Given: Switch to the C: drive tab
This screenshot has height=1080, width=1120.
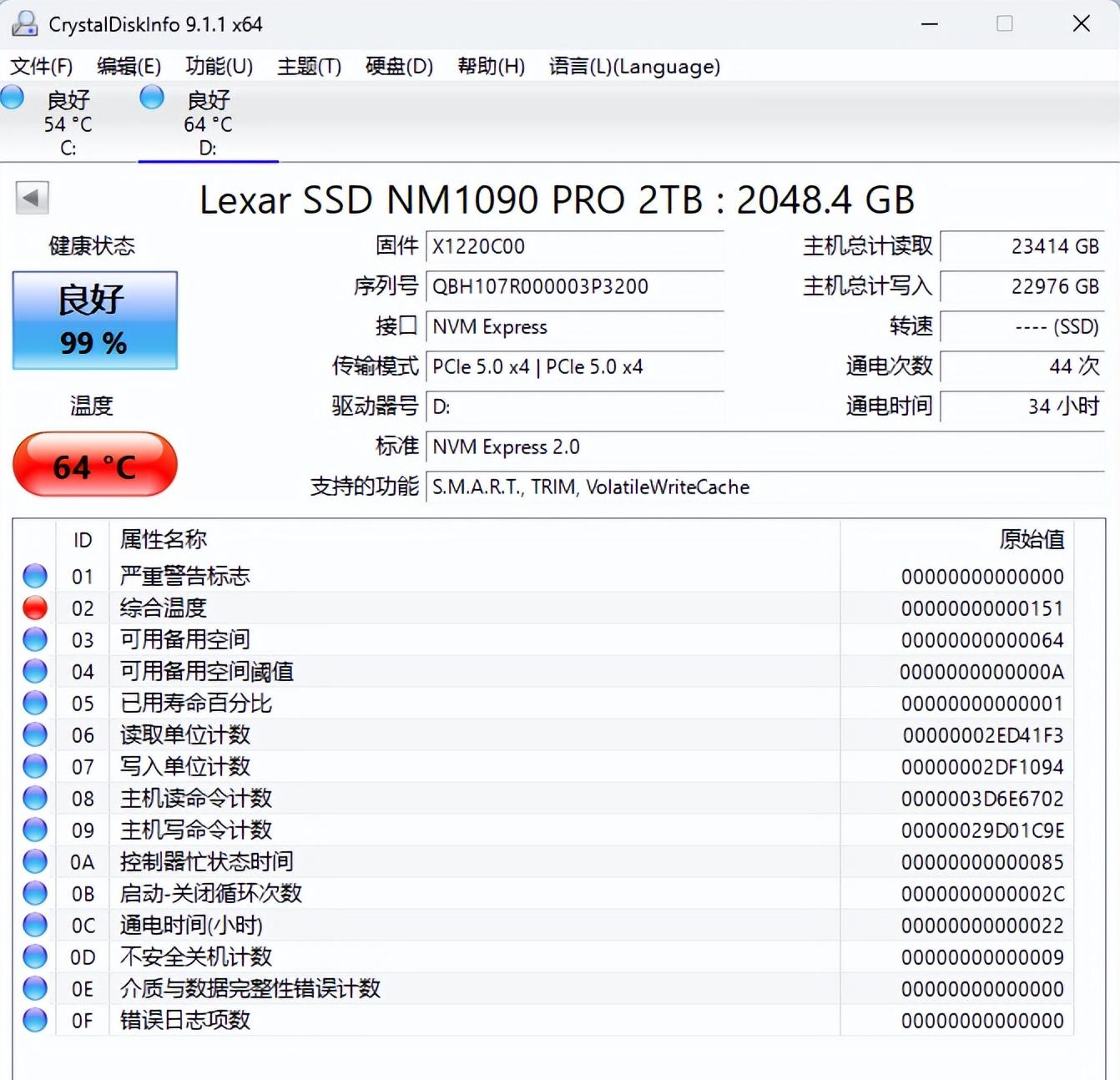Looking at the screenshot, I should click(68, 123).
